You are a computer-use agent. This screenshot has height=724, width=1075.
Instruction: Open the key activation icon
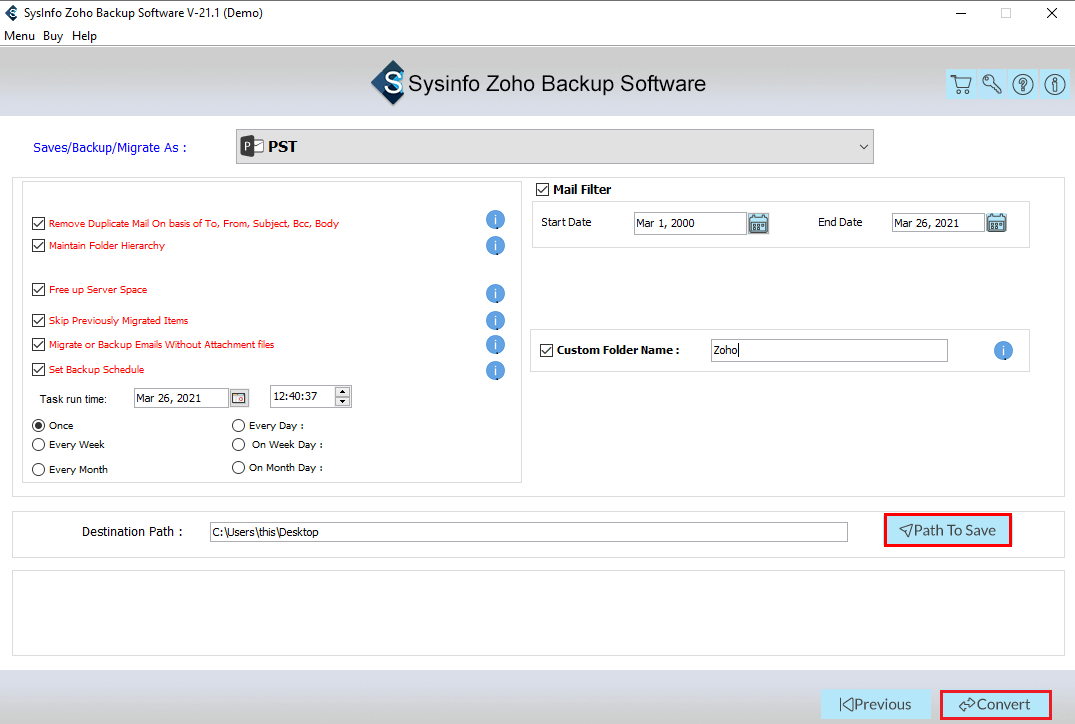point(992,84)
